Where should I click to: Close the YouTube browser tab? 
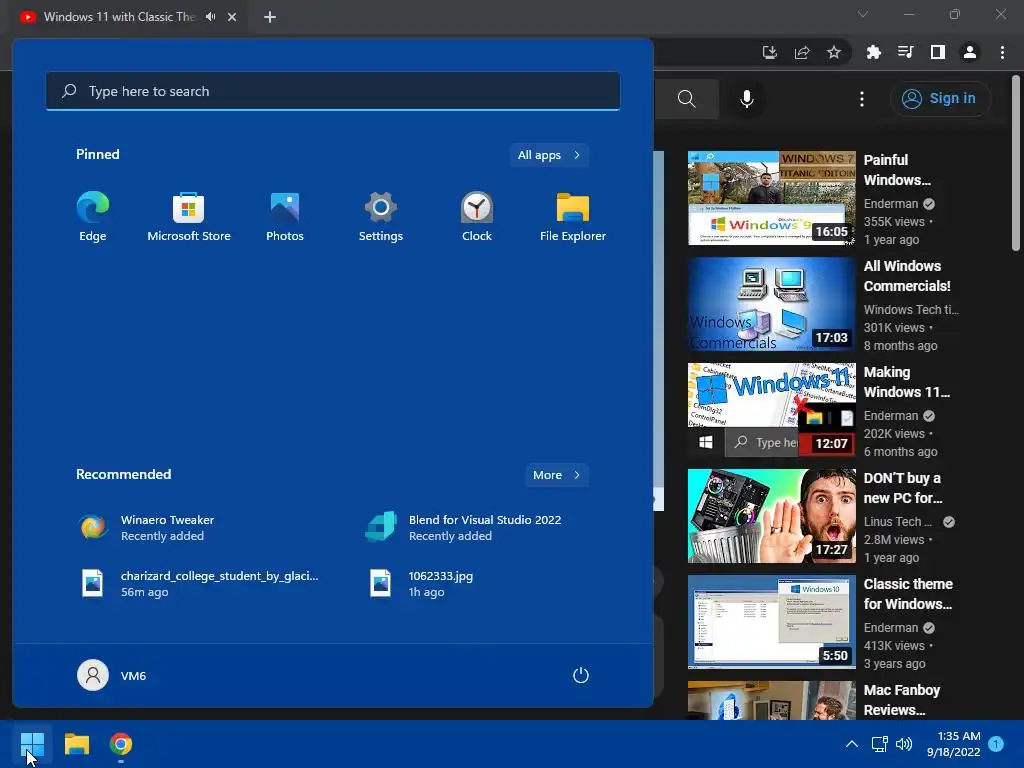click(232, 17)
